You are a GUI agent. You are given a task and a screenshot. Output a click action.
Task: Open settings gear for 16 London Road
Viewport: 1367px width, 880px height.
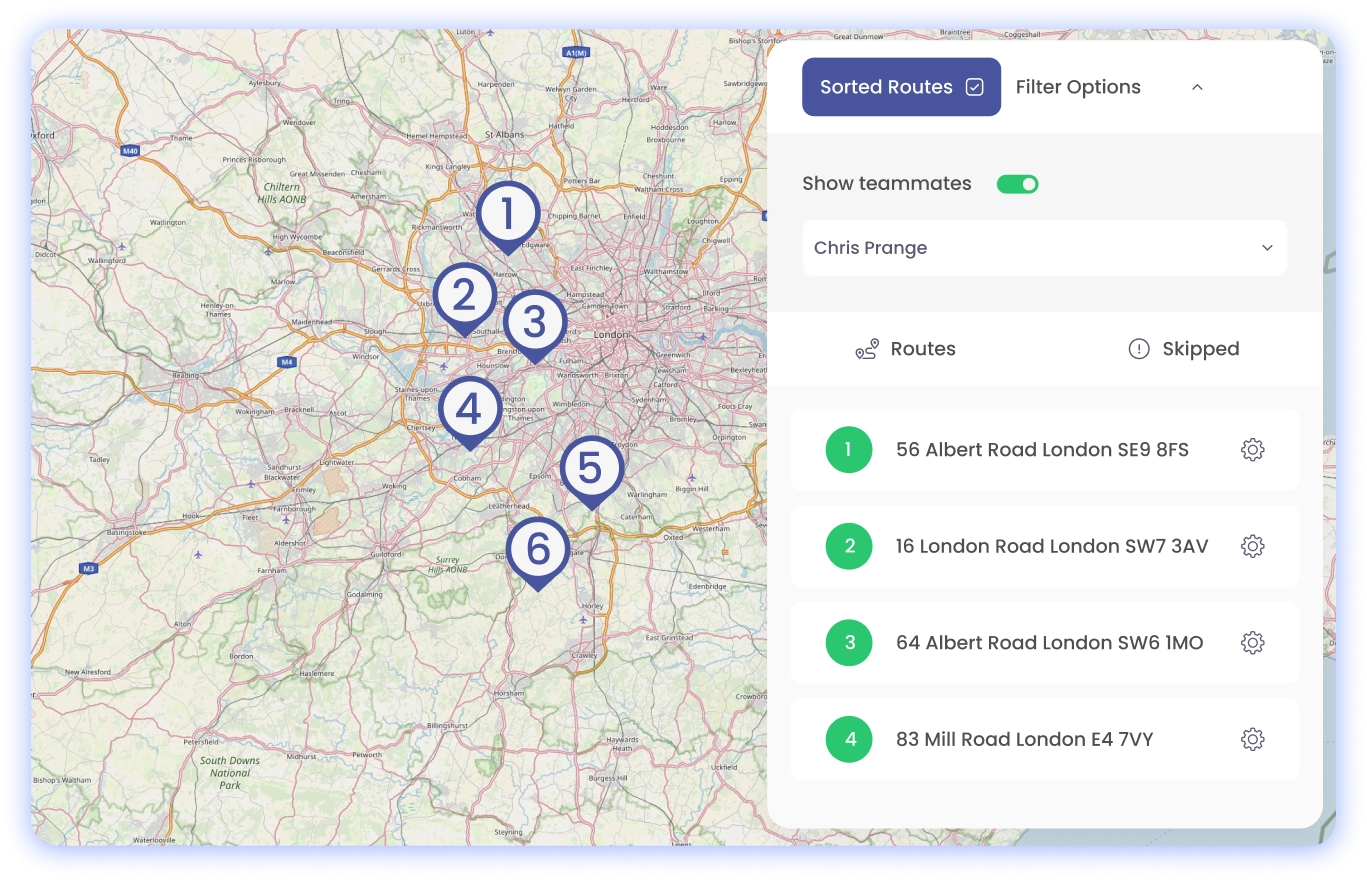tap(1252, 546)
